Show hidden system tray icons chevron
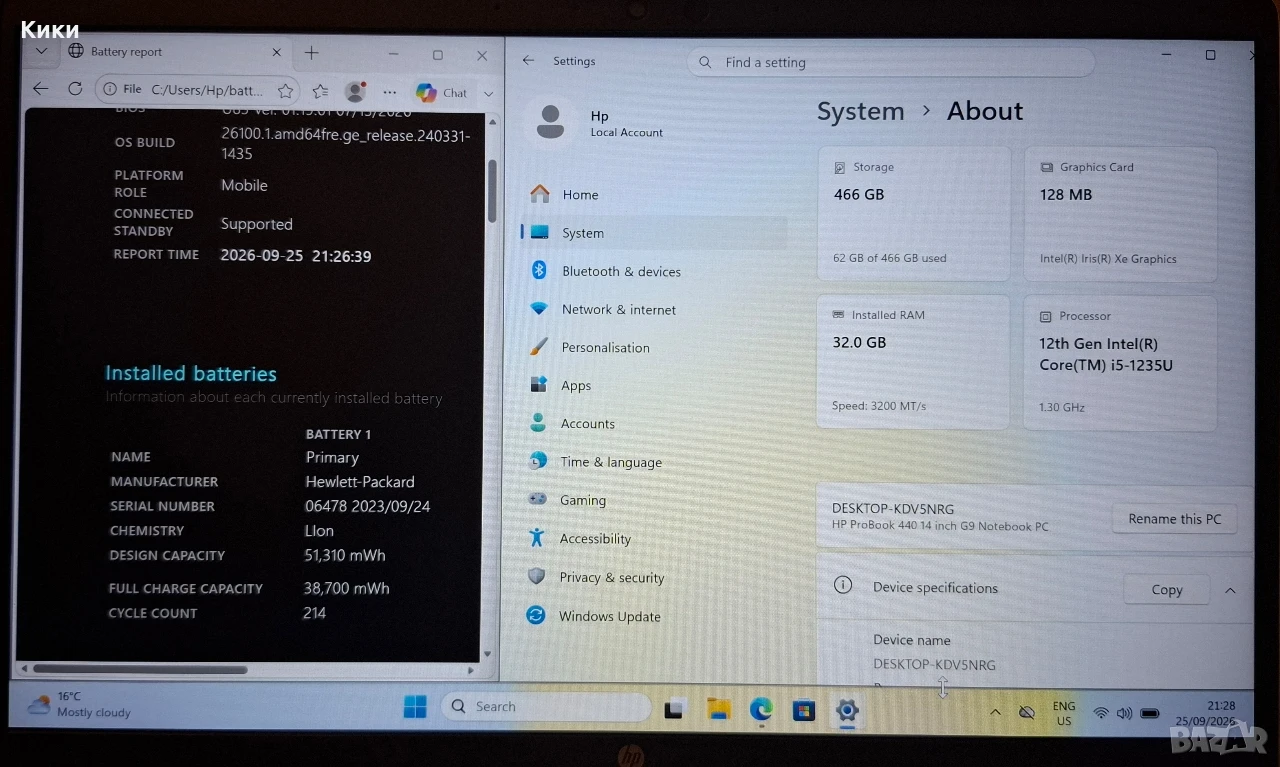 (x=995, y=712)
